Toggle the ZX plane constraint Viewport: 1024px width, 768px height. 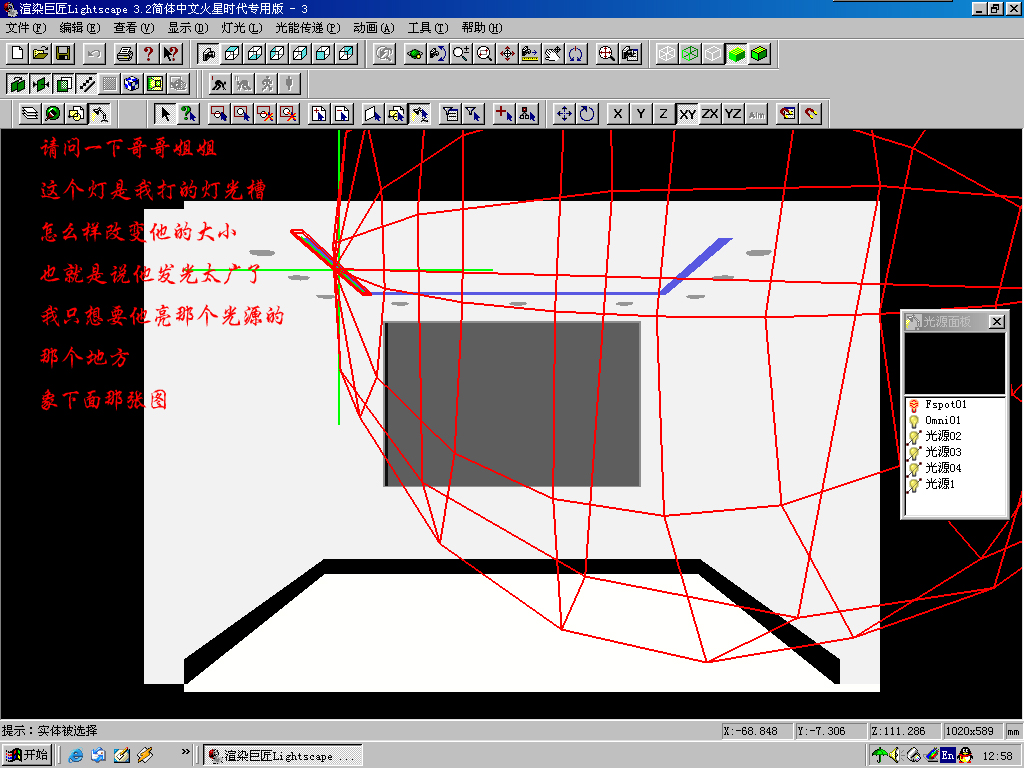(x=710, y=114)
